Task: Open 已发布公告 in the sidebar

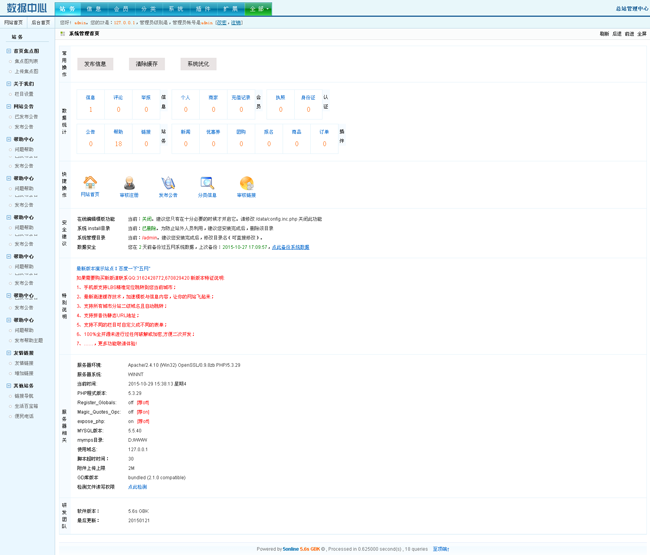Action: pyautogui.click(x=26, y=116)
